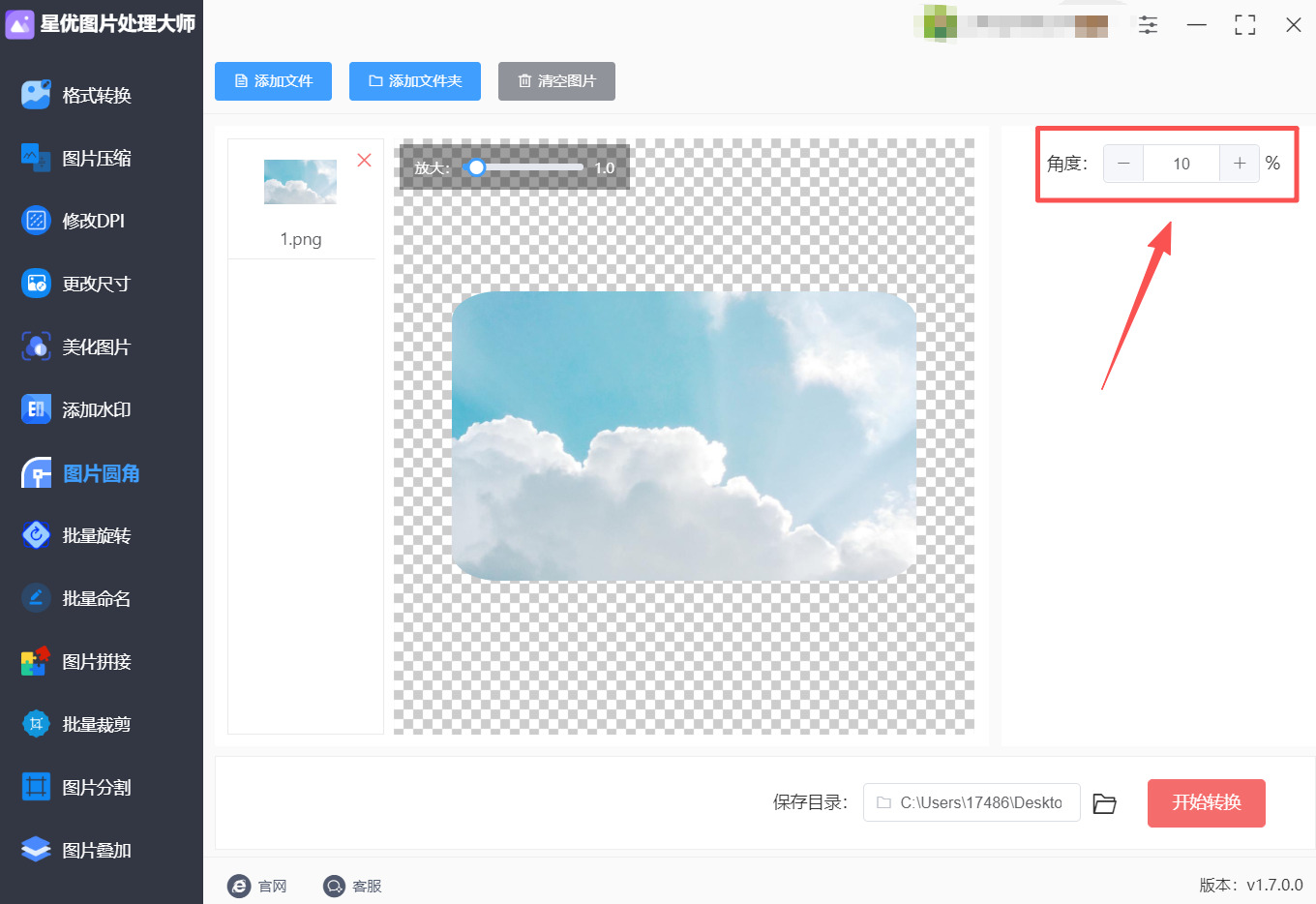Open the 图片拼接 stitching icon

36,661
